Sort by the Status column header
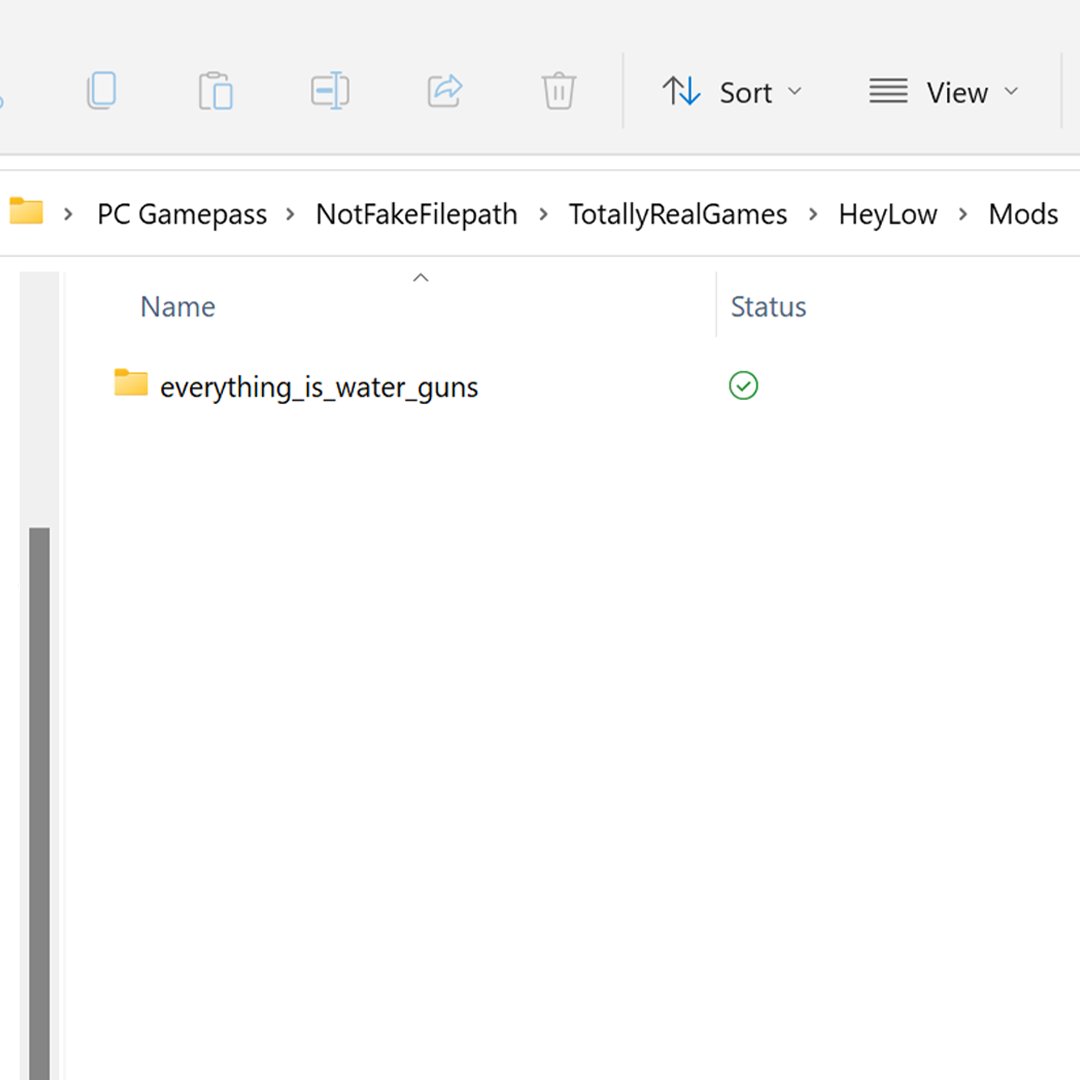This screenshot has height=1080, width=1080. pyautogui.click(x=768, y=307)
